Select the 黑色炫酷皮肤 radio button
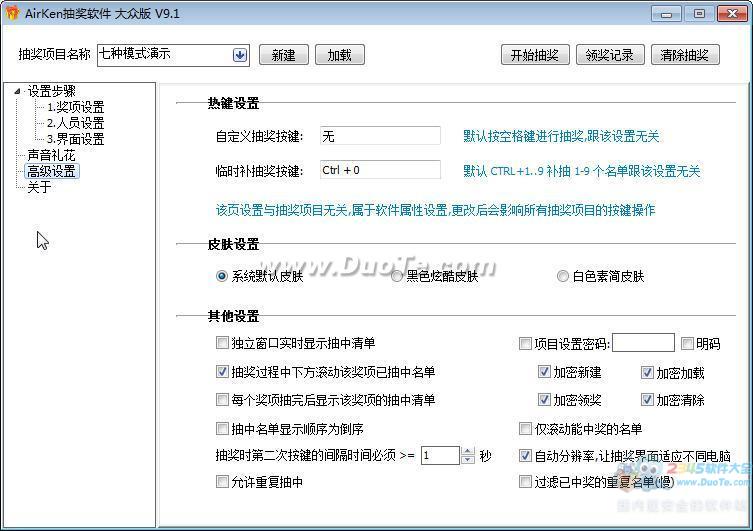 click(x=397, y=276)
